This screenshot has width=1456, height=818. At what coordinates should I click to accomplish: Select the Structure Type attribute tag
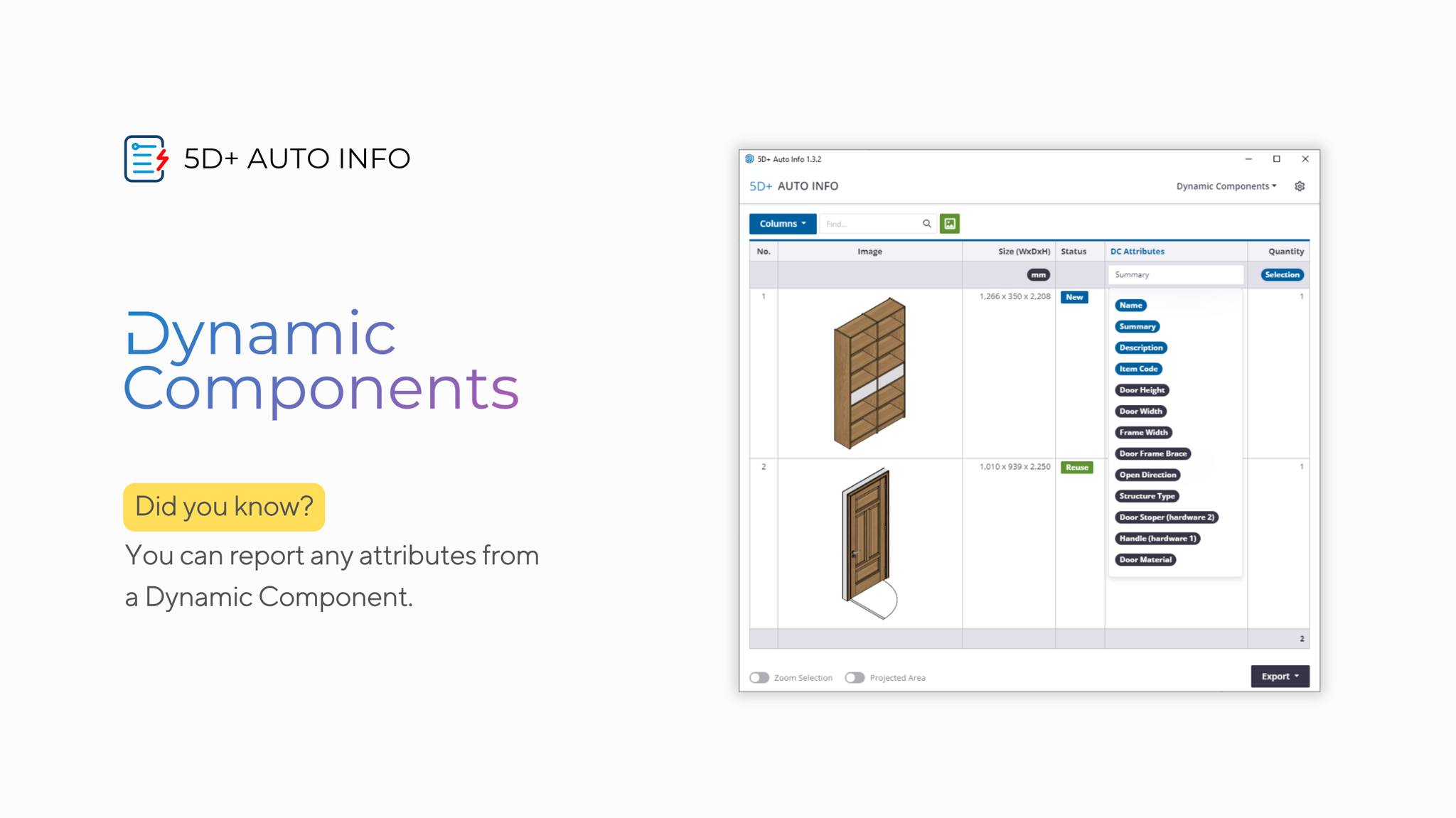1147,497
